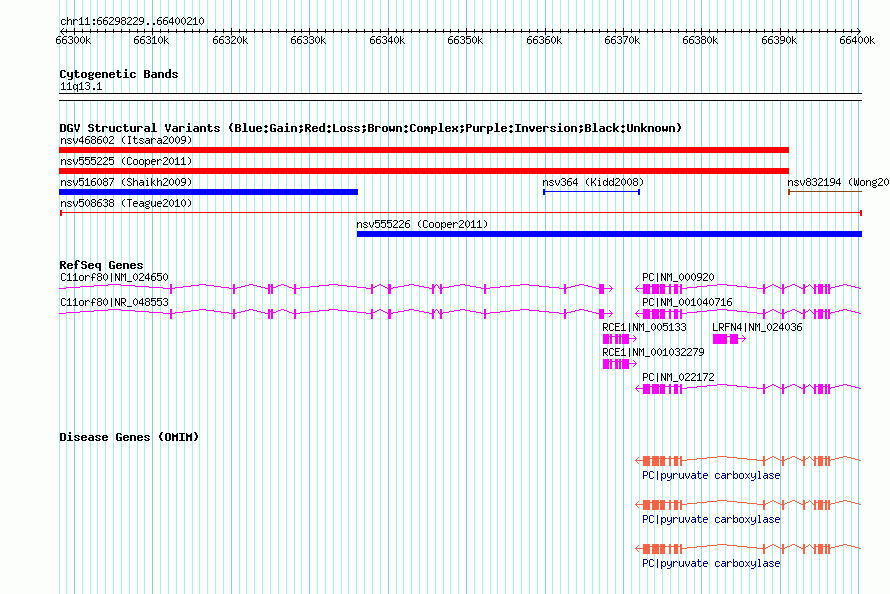Click the 66380k ruler tick label
This screenshot has height=594, width=890.
[x=700, y=40]
